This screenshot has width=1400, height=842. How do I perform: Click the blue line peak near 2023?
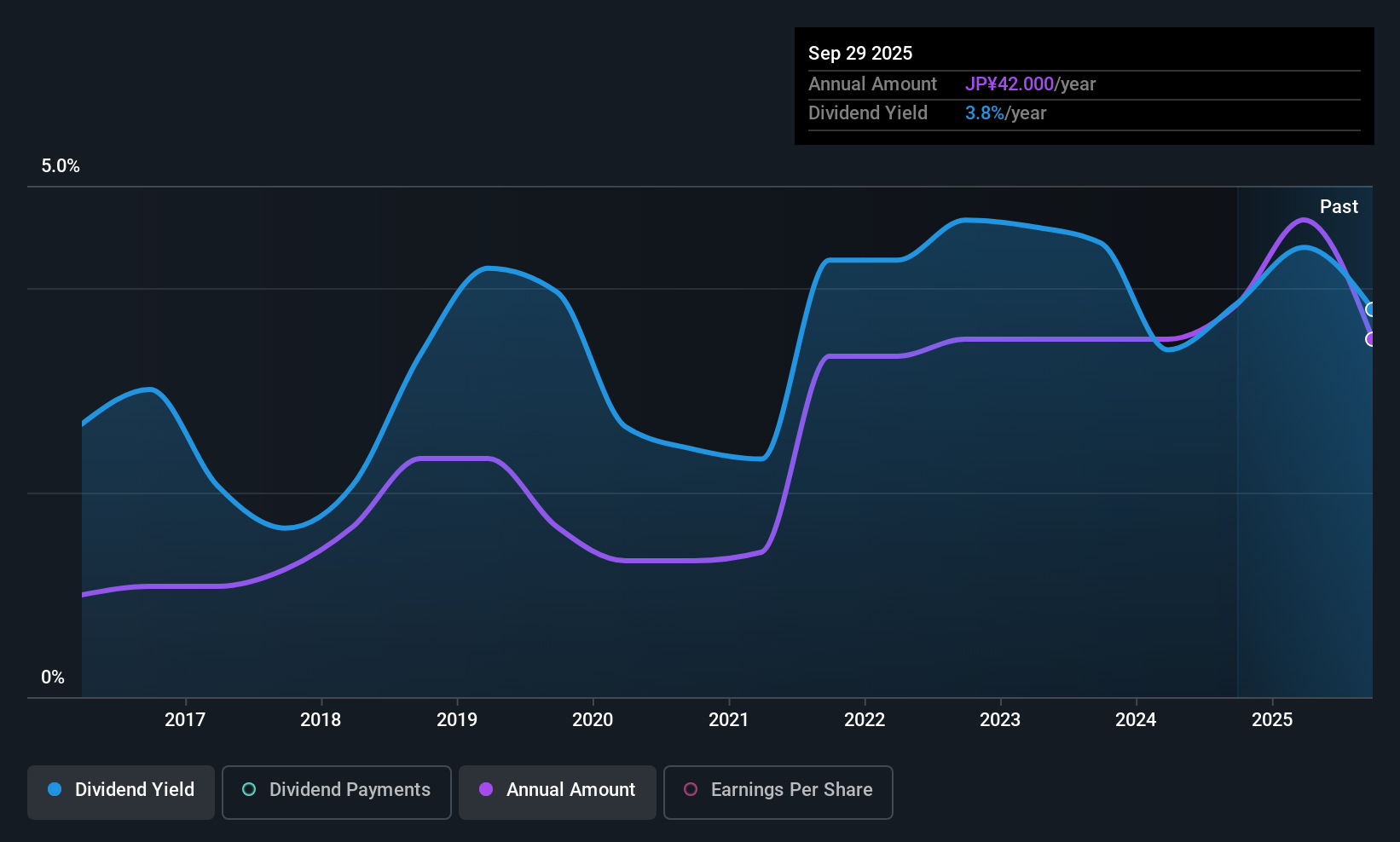pos(968,220)
